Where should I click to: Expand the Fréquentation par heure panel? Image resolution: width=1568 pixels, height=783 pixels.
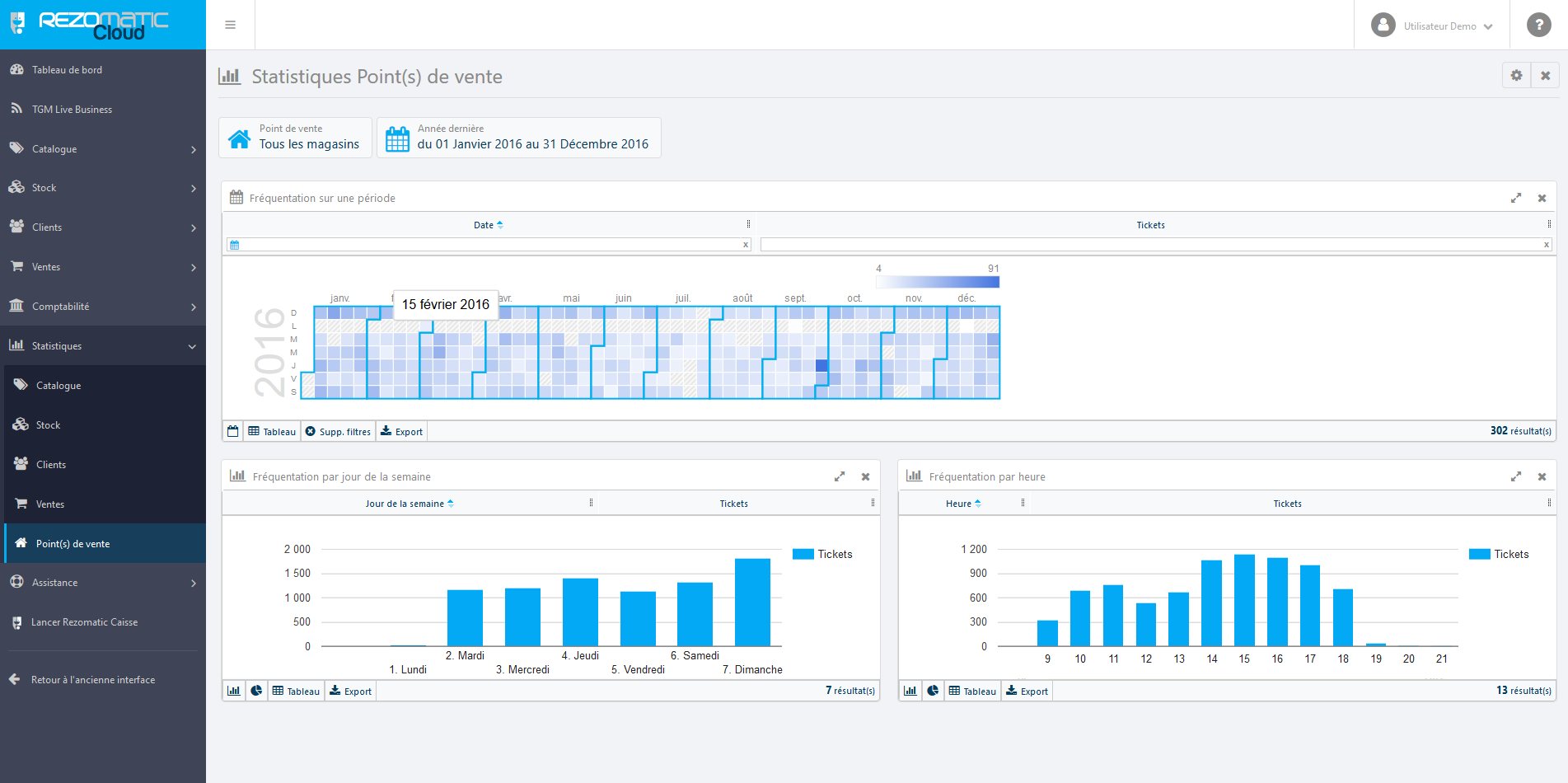click(1515, 476)
